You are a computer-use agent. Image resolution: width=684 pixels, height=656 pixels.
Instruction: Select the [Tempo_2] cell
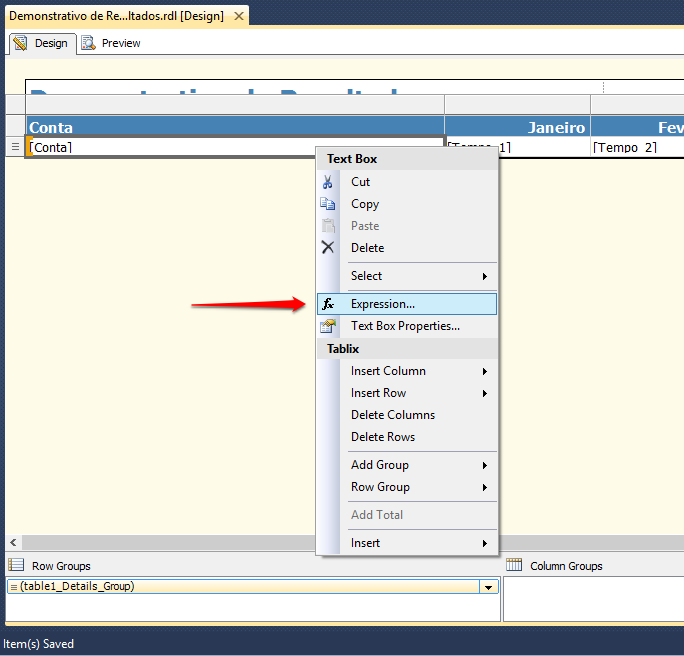tap(637, 147)
